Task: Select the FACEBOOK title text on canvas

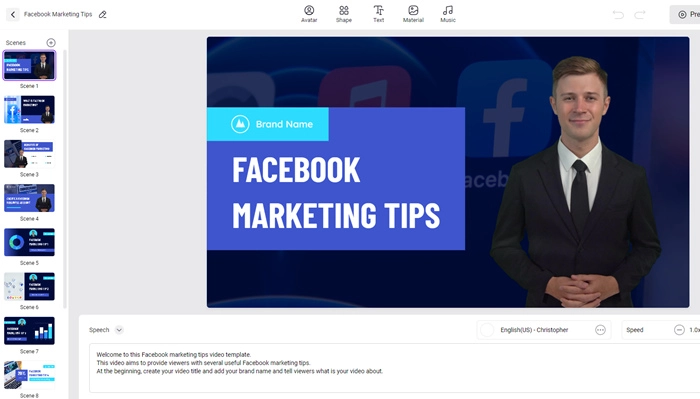Action: coord(296,170)
